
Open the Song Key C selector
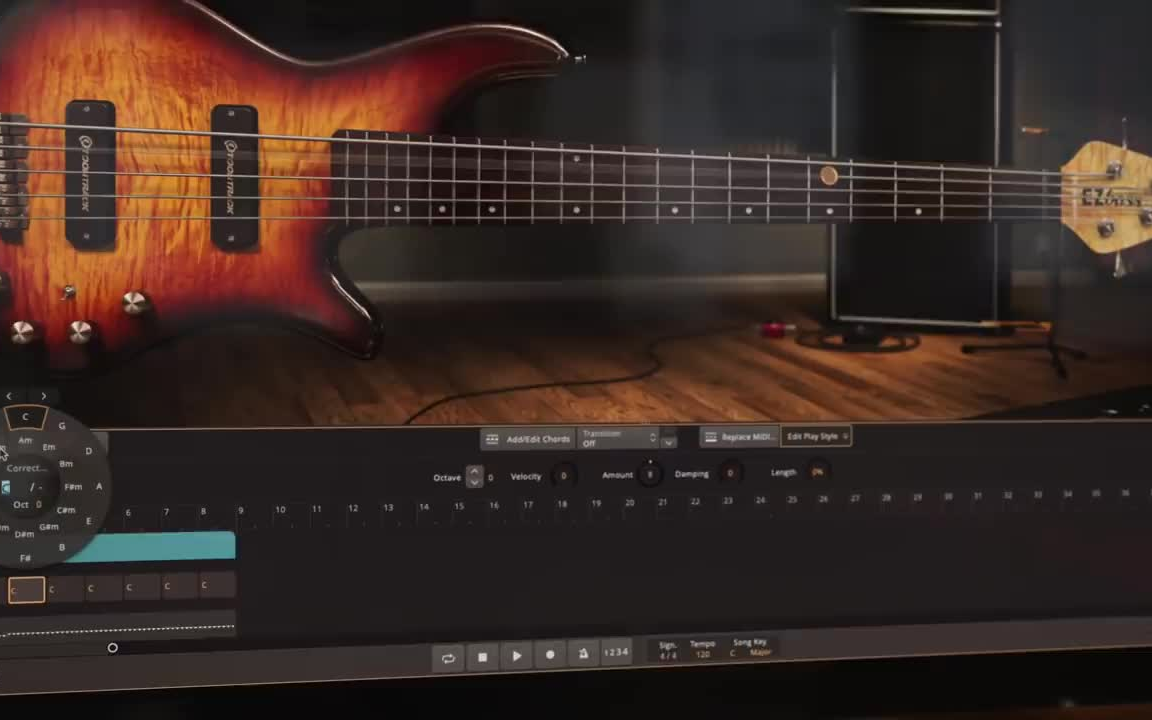(732, 652)
